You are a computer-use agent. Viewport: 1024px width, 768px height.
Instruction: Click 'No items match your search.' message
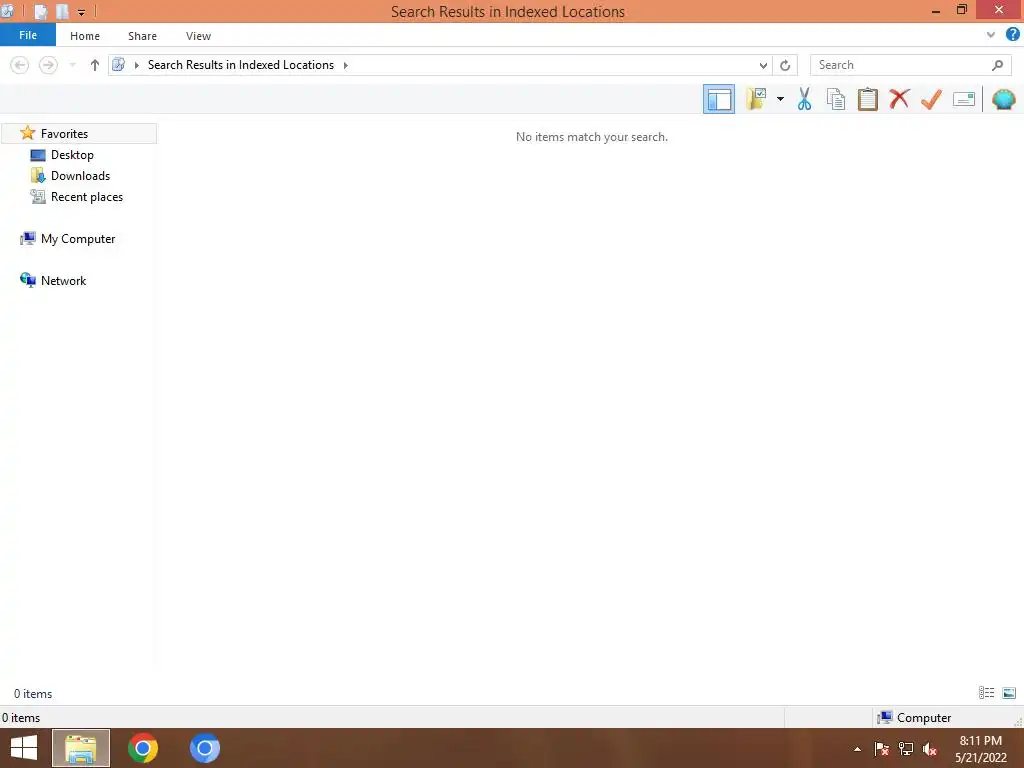592,136
